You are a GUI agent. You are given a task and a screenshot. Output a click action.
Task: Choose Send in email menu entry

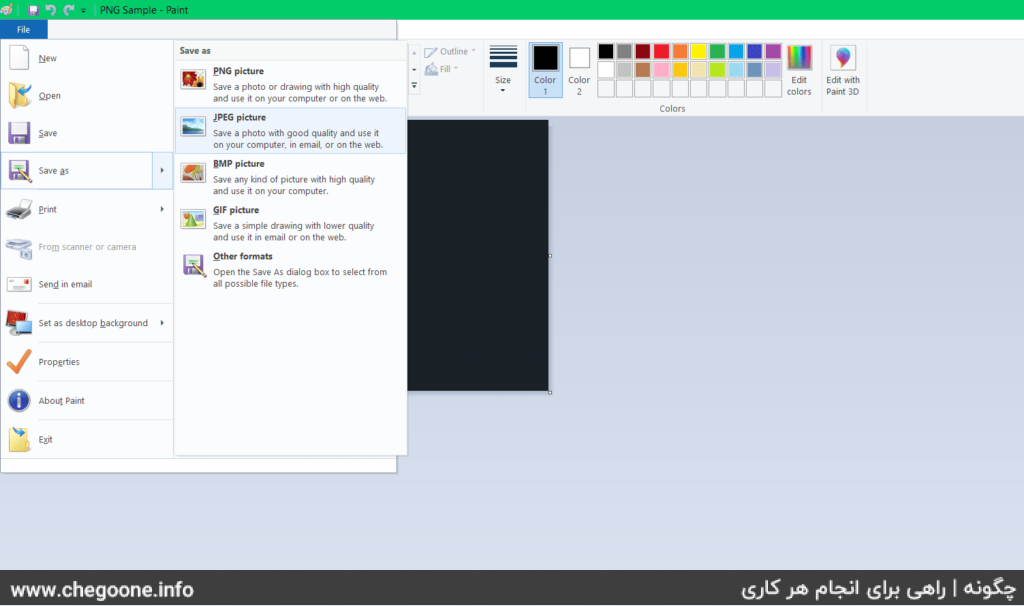pyautogui.click(x=87, y=284)
